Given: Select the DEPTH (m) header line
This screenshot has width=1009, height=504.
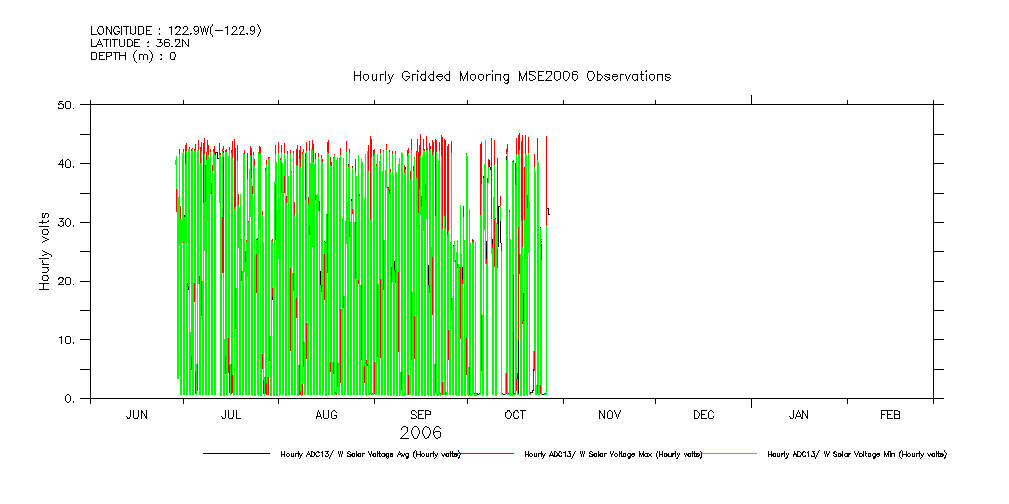Looking at the screenshot, I should coord(133,57).
